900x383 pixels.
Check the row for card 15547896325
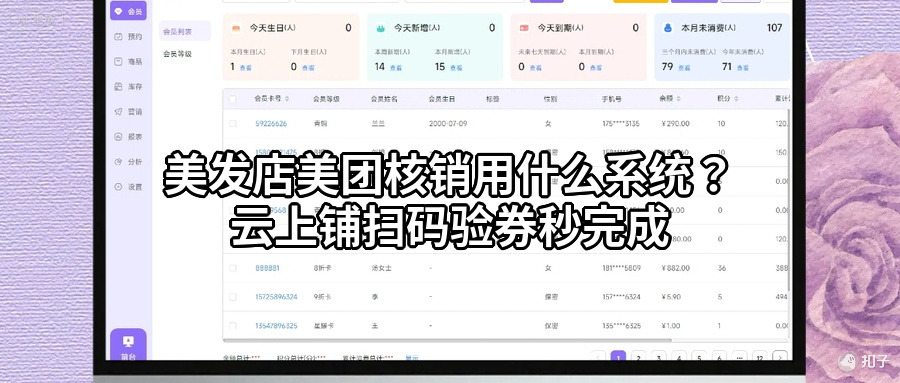[232, 326]
